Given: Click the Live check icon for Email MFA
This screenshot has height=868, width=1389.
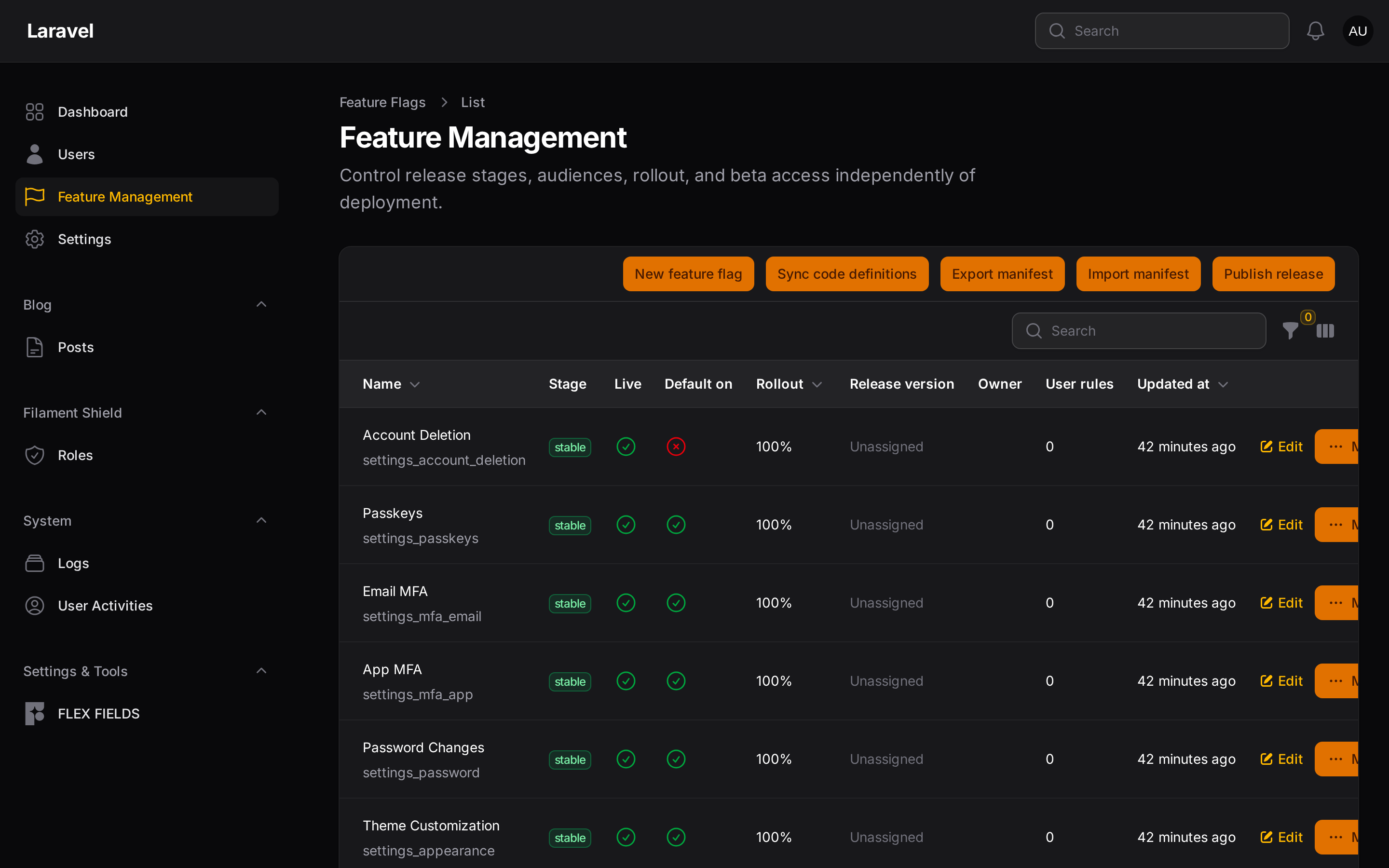Looking at the screenshot, I should pos(626,603).
